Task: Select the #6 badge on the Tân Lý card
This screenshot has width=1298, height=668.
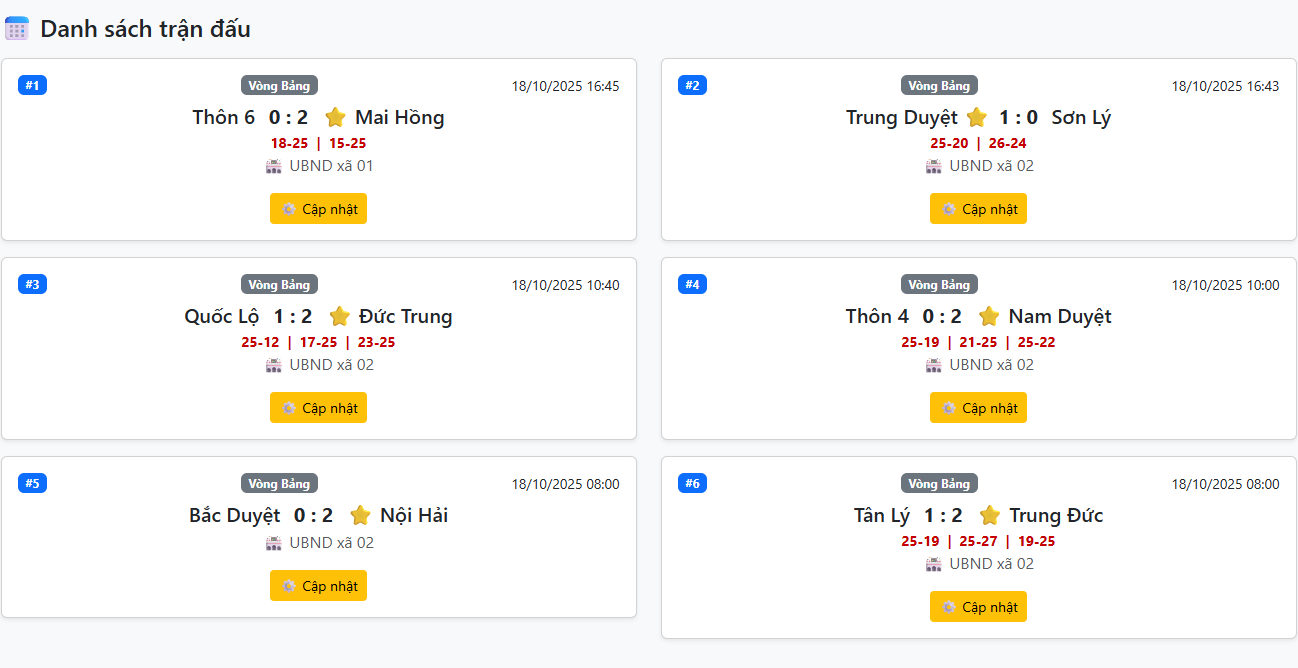Action: point(692,482)
